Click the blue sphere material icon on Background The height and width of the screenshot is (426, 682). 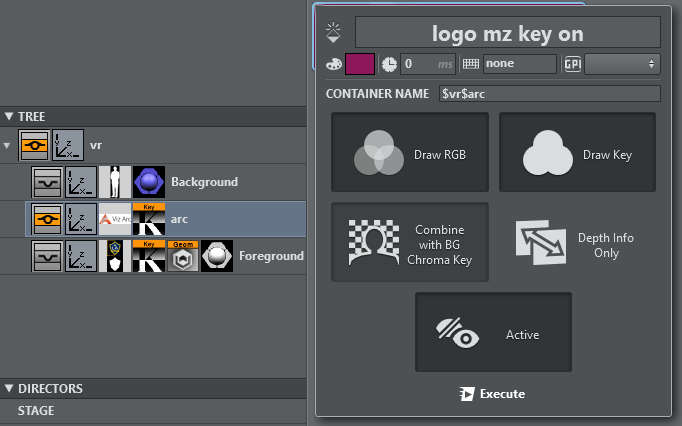click(149, 181)
